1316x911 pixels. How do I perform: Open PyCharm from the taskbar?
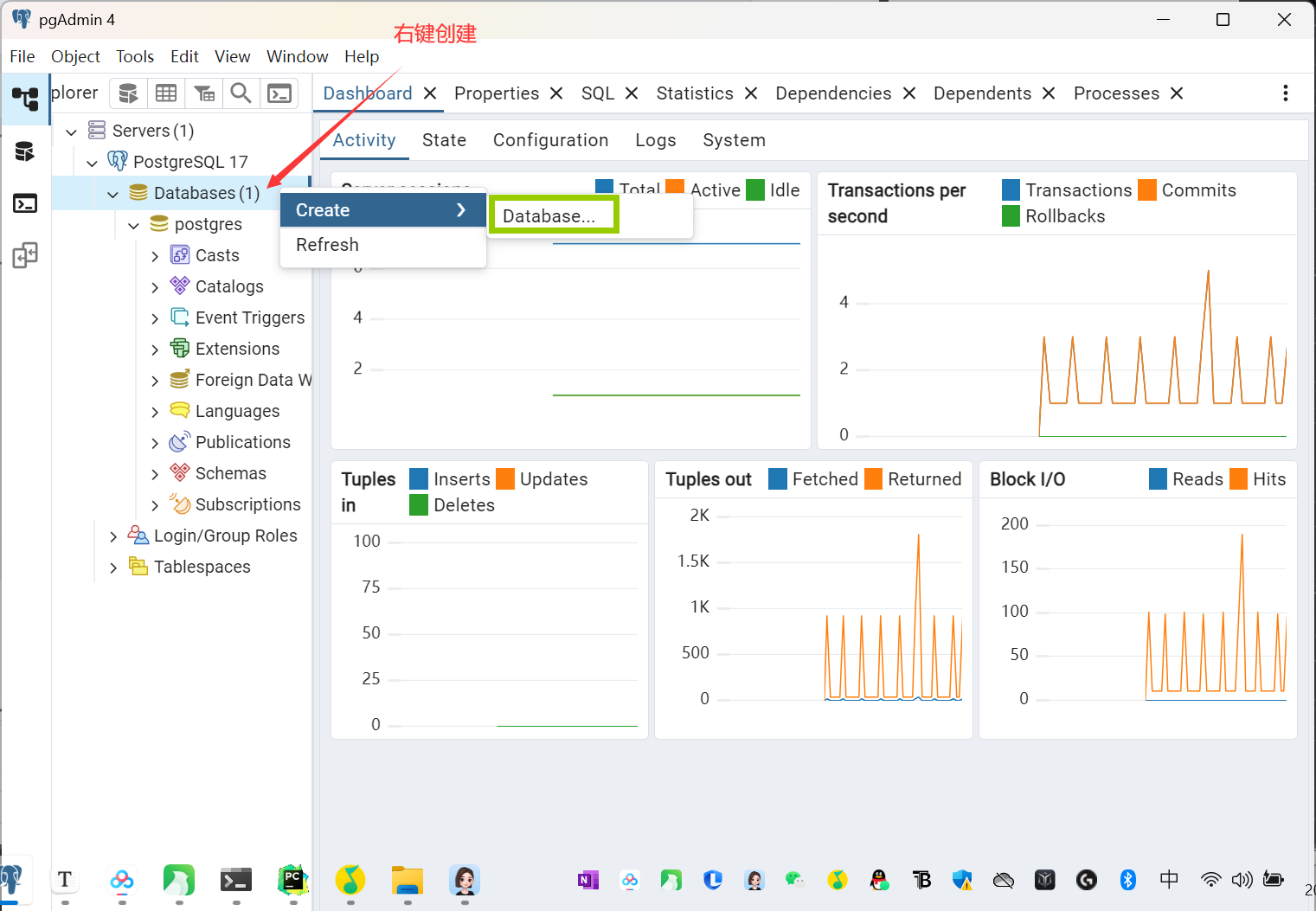[293, 881]
